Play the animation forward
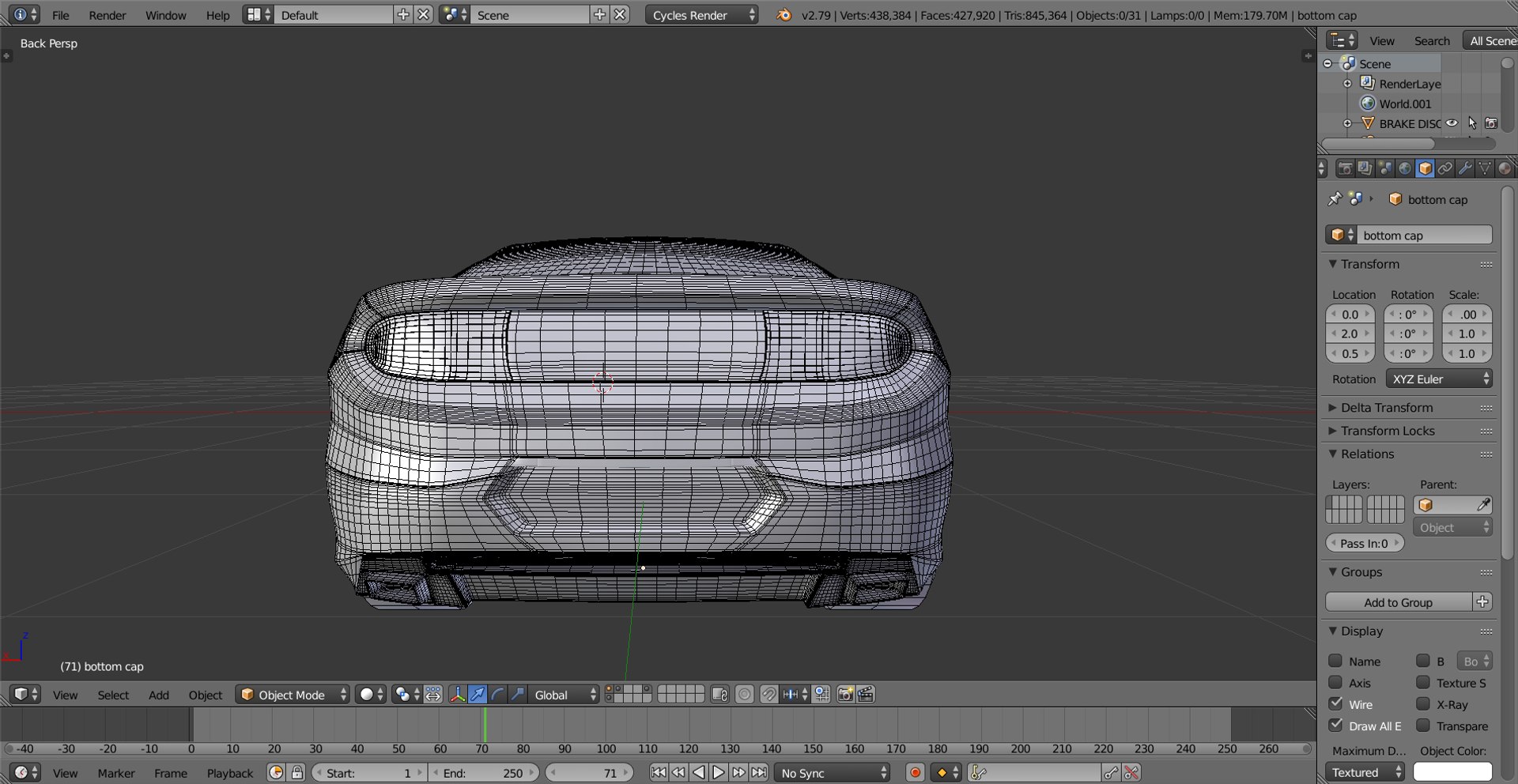Viewport: 1518px width, 784px height. tap(718, 773)
